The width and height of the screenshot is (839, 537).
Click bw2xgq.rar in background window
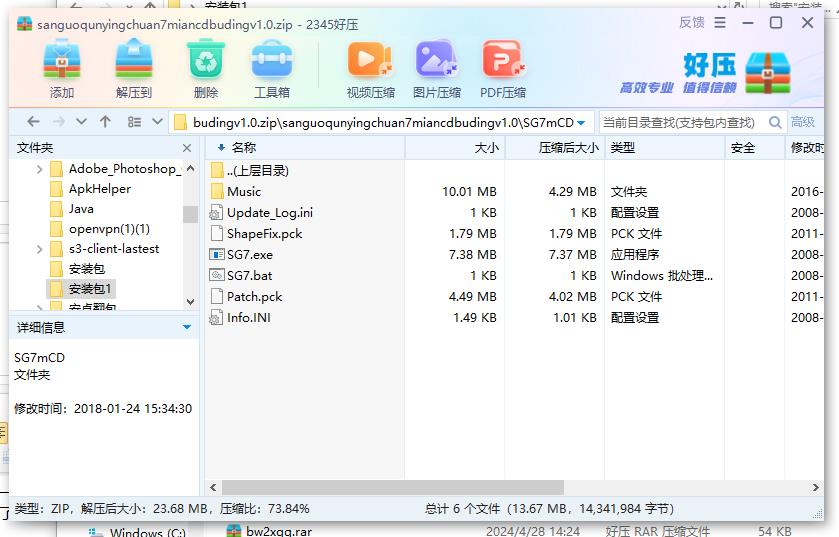point(278,532)
